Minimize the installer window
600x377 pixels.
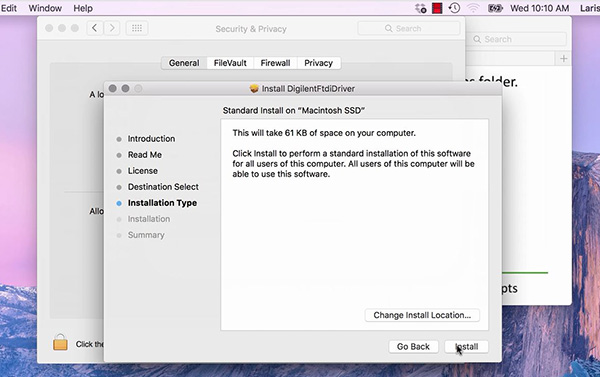tap(125, 88)
